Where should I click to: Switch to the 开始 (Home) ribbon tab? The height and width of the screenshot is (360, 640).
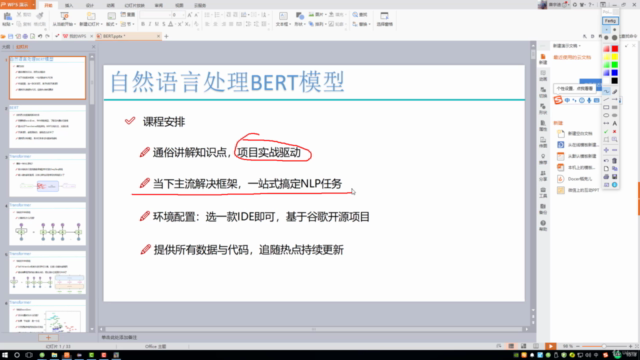click(48, 5)
